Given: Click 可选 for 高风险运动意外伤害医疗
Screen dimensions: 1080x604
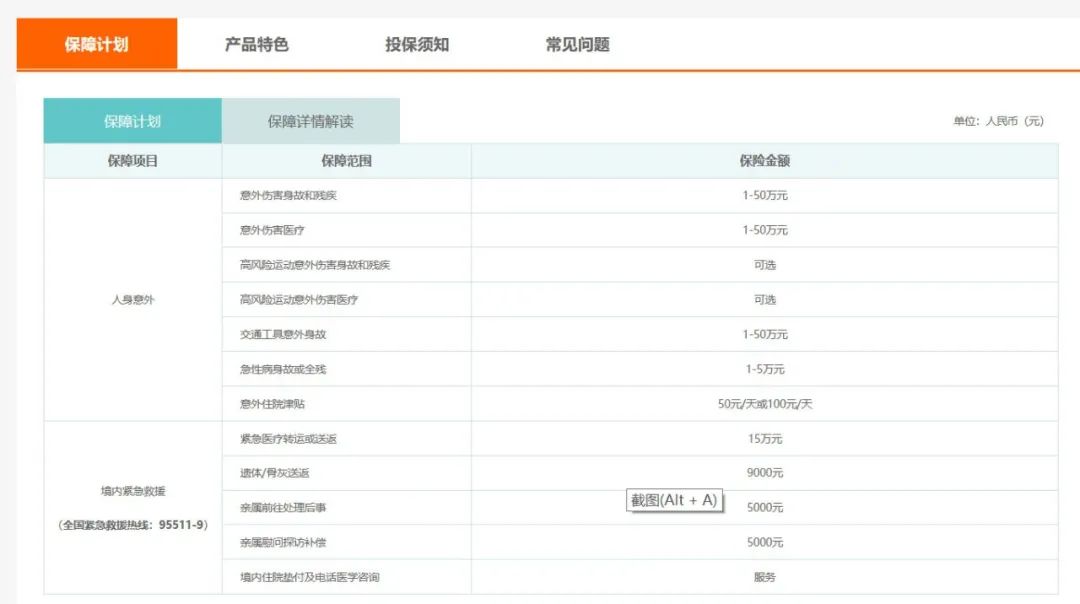Looking at the screenshot, I should [x=765, y=300].
